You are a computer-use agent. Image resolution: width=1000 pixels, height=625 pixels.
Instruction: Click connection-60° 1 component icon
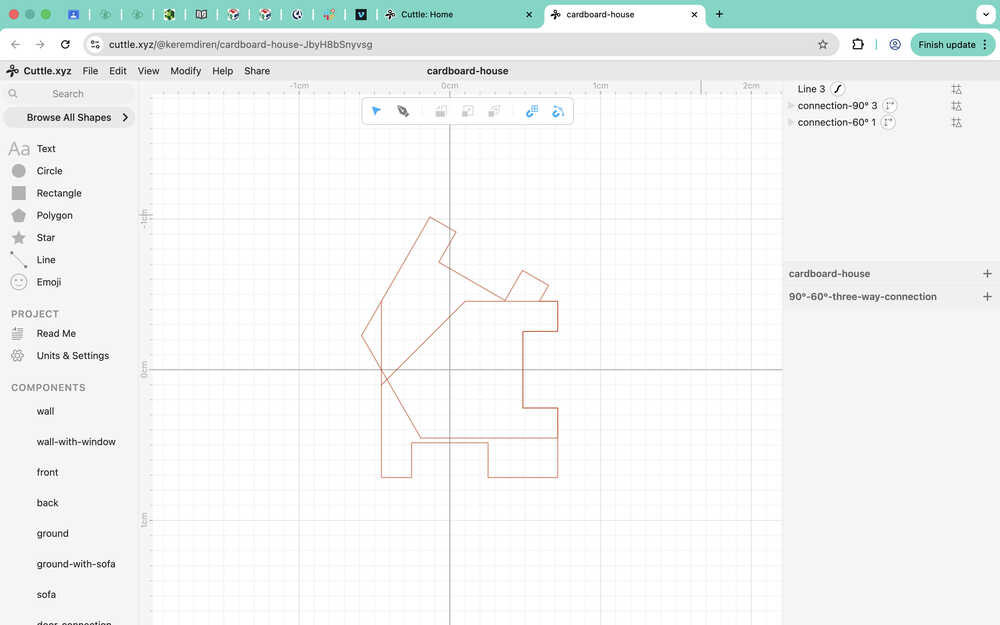888,122
